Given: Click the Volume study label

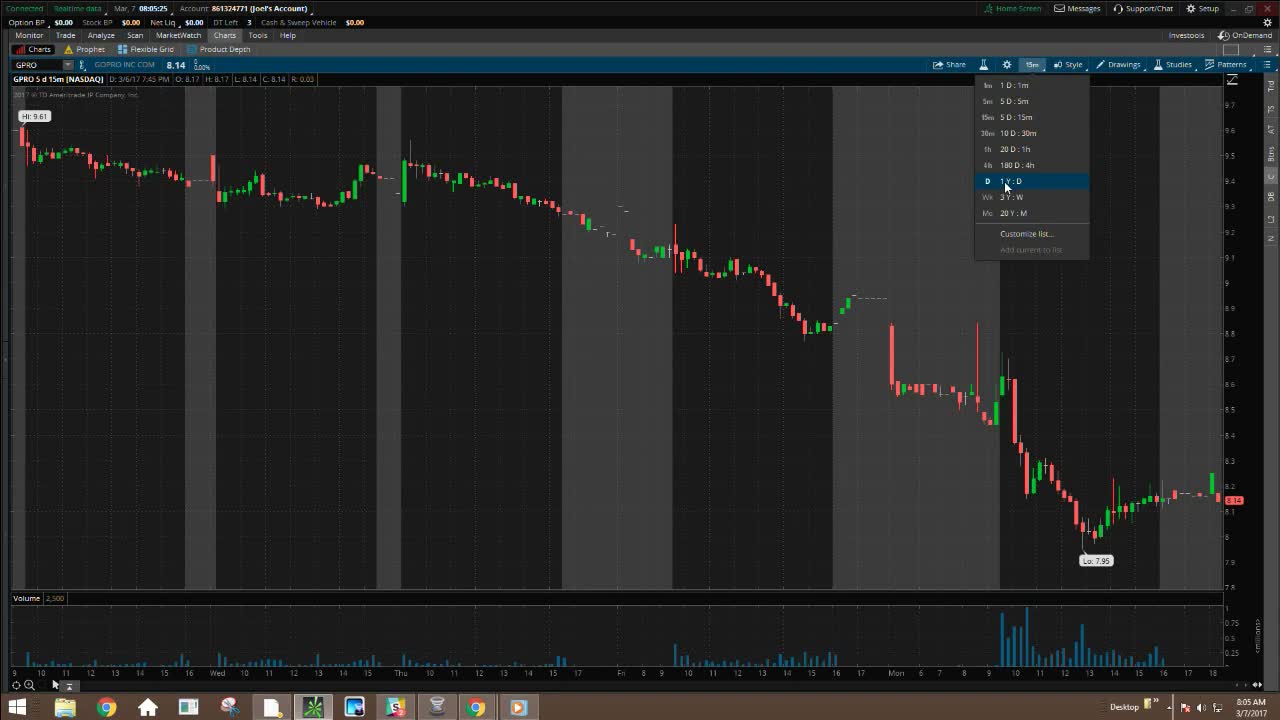Looking at the screenshot, I should click(x=26, y=598).
